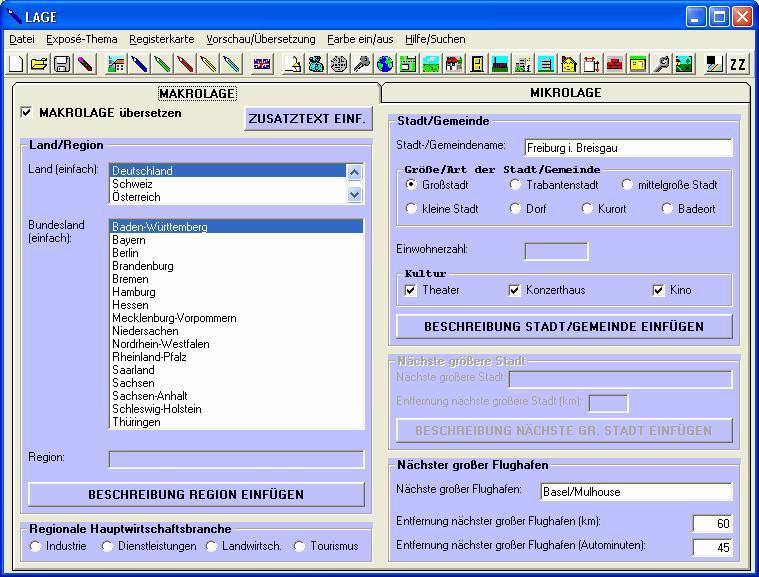The height and width of the screenshot is (577, 759).
Task: Open the Exposé-Thema menu
Action: click(x=82, y=39)
